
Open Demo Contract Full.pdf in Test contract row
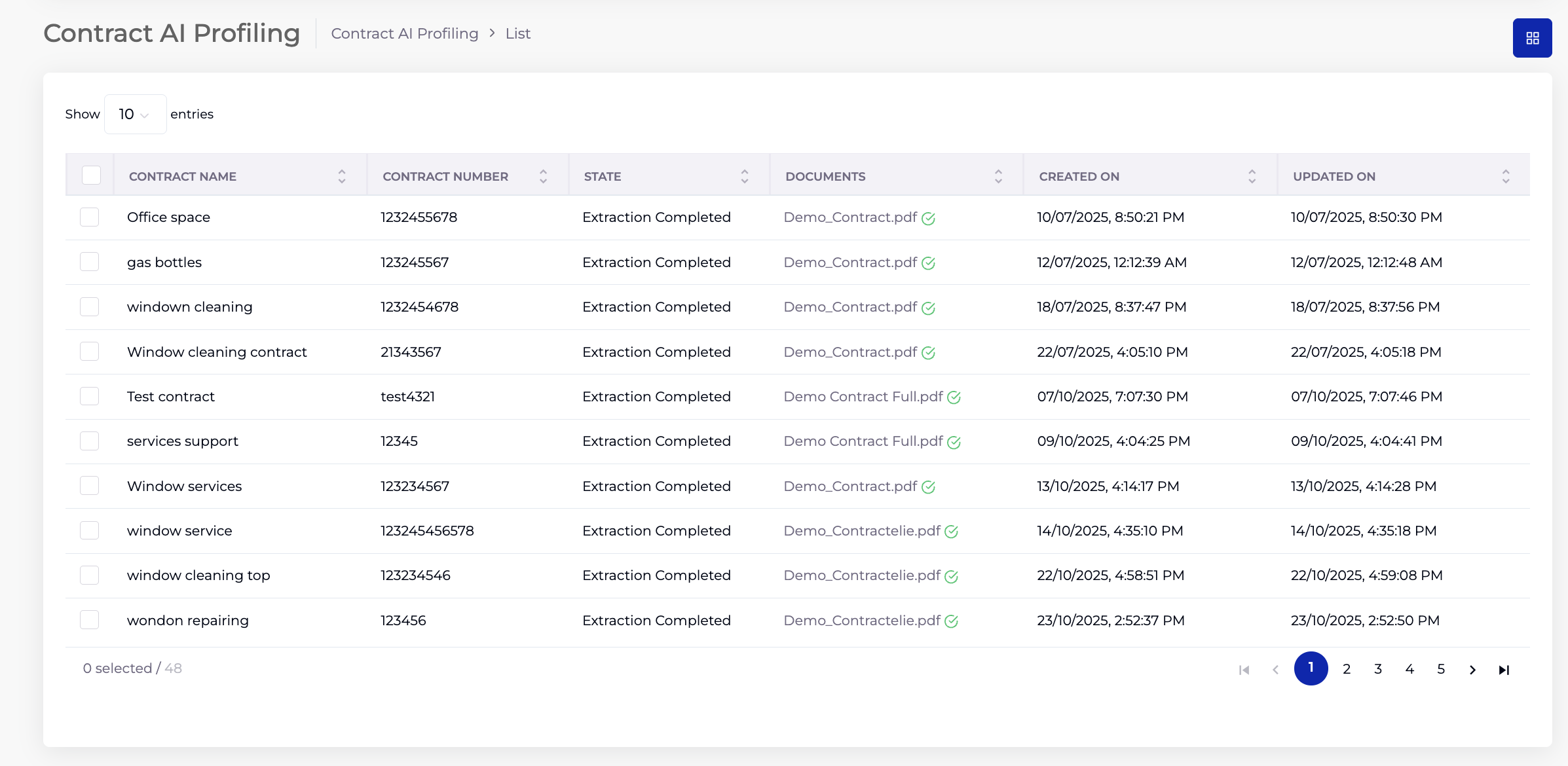point(863,396)
